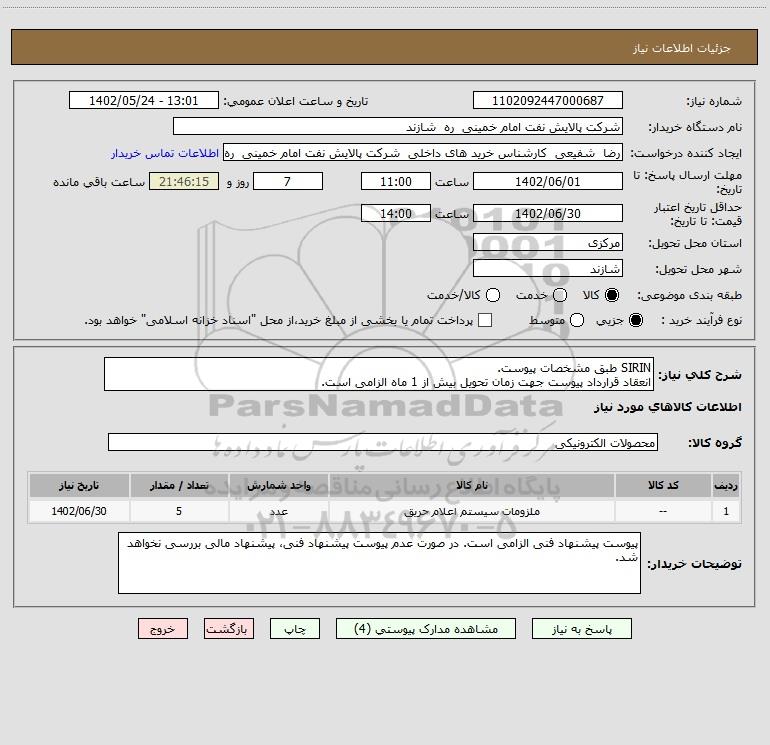Select the جزیی purchase type radio
This screenshot has width=770, height=745.
coord(636,321)
